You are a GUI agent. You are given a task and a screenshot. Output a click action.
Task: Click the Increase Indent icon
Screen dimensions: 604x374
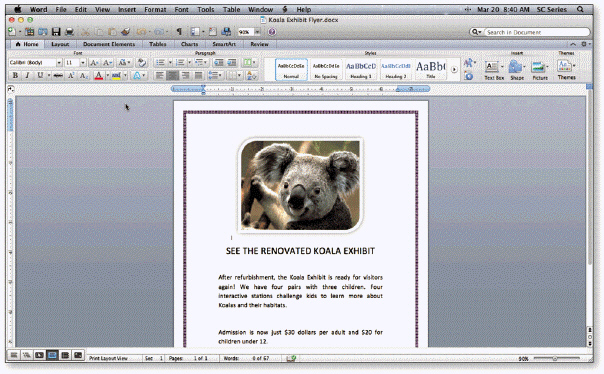pos(232,62)
